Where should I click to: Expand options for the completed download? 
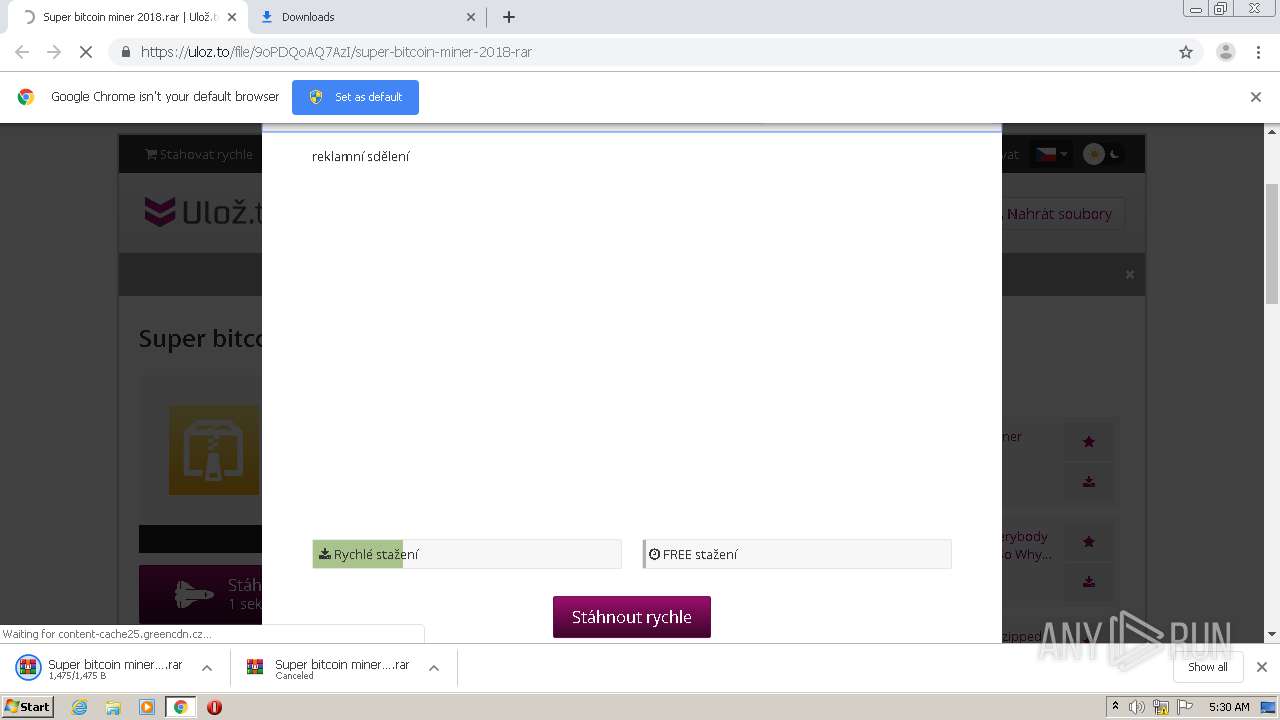click(x=207, y=668)
